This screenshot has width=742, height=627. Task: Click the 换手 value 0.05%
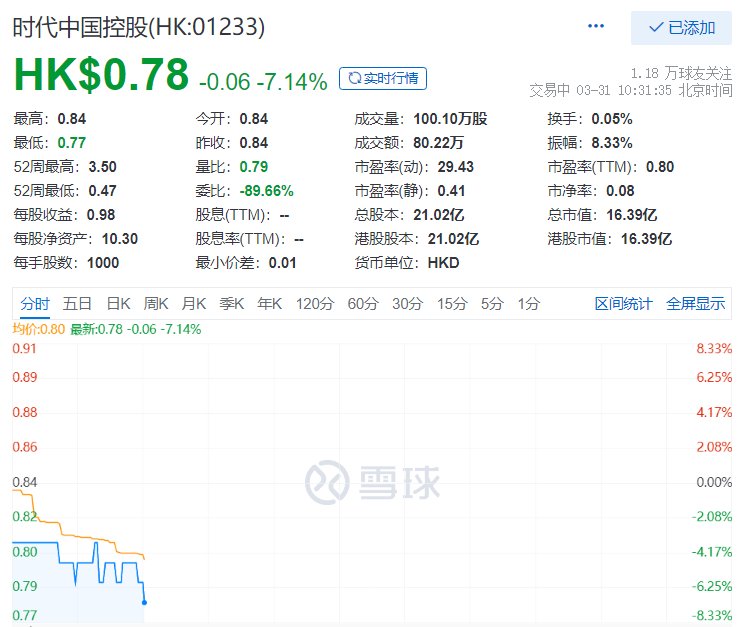pyautogui.click(x=612, y=119)
